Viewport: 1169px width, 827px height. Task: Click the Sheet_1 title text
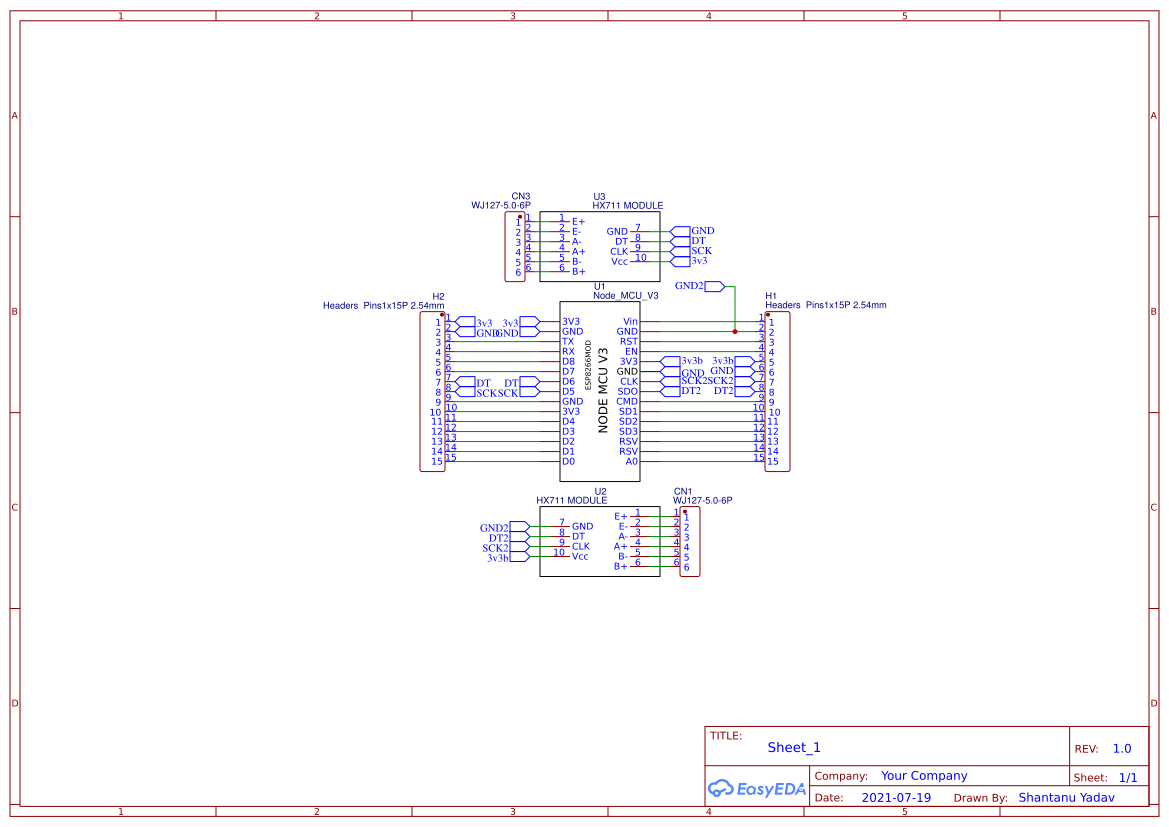click(793, 747)
